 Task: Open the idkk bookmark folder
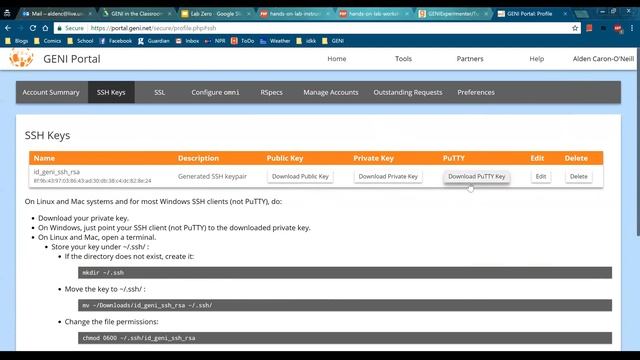306,41
